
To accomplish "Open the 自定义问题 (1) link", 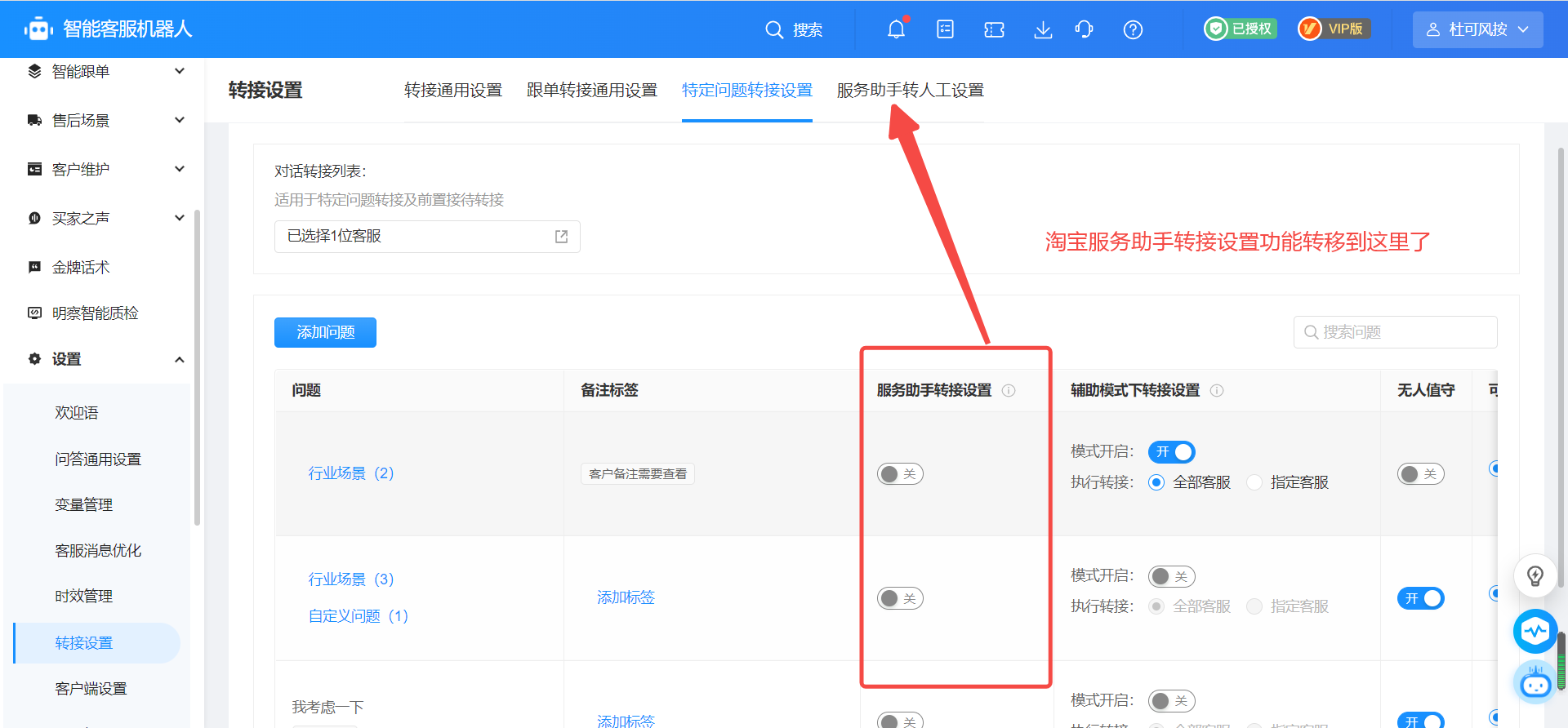I will click(x=359, y=616).
